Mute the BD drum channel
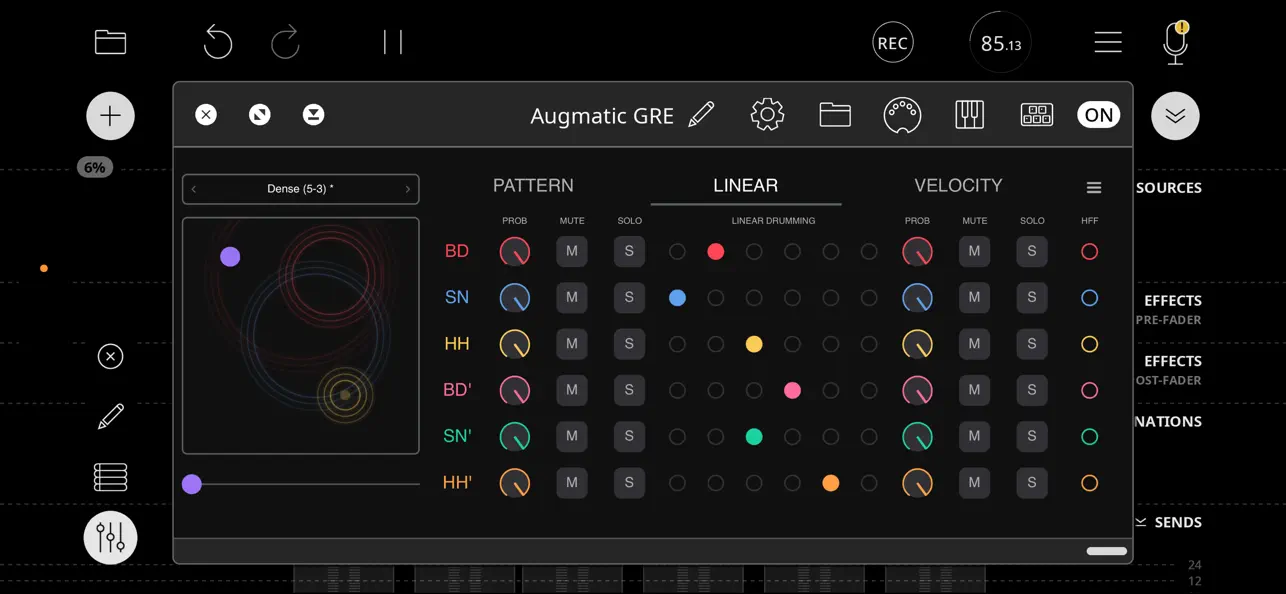 pos(572,251)
